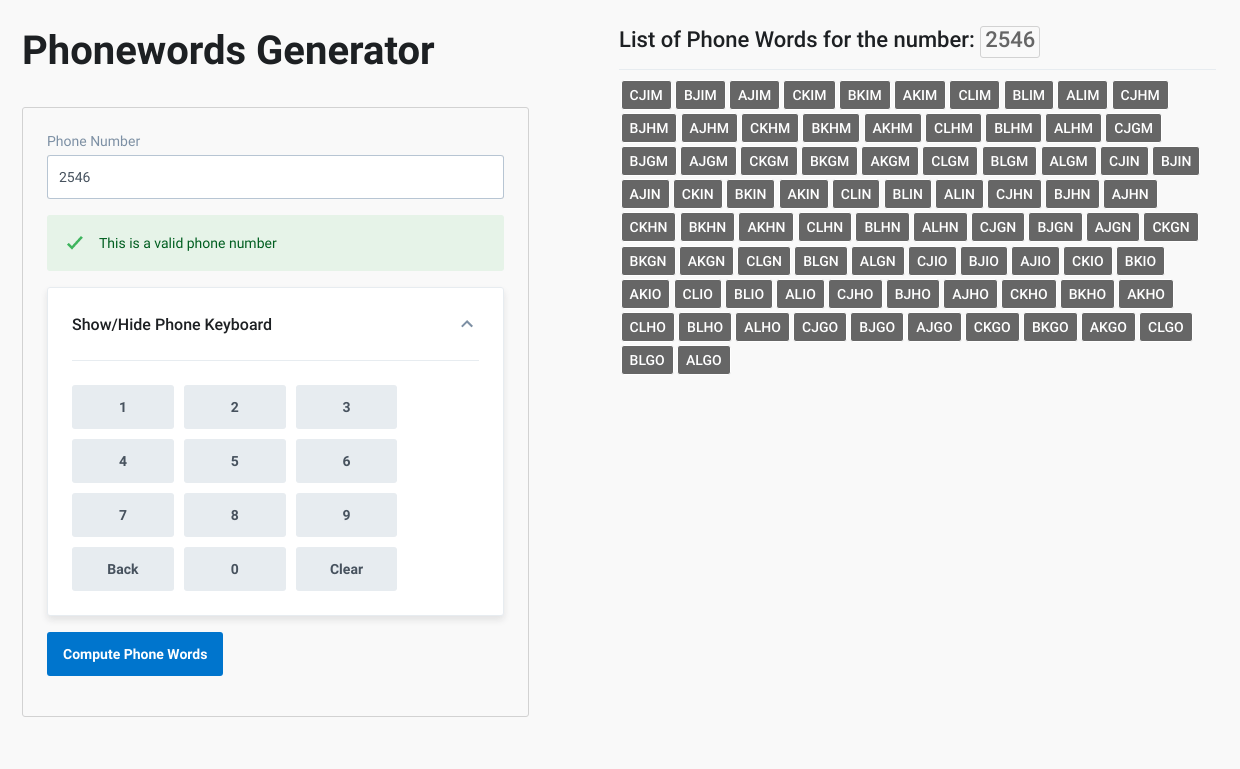This screenshot has width=1240, height=769.
Task: Click the green valid phone number checkmark
Action: point(74,243)
